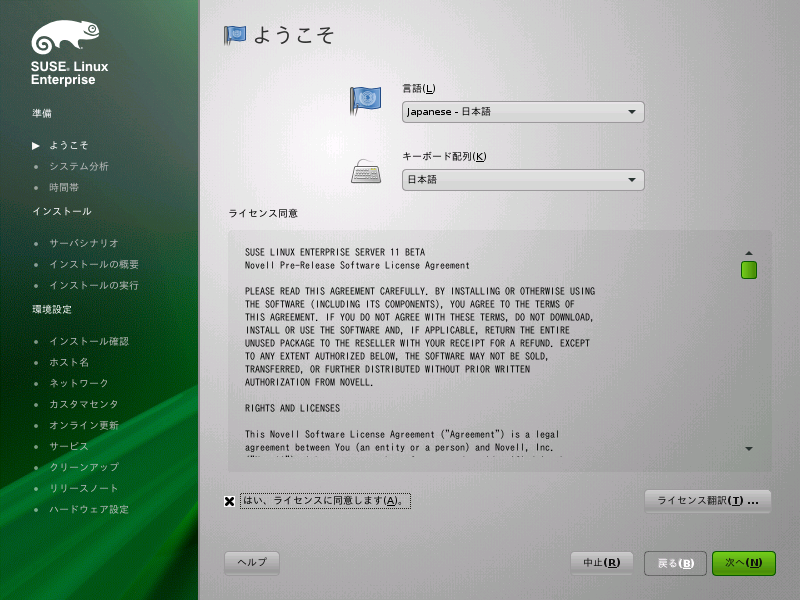Click the 中止(R) button
Screen dimensions: 800x600
pos(602,563)
